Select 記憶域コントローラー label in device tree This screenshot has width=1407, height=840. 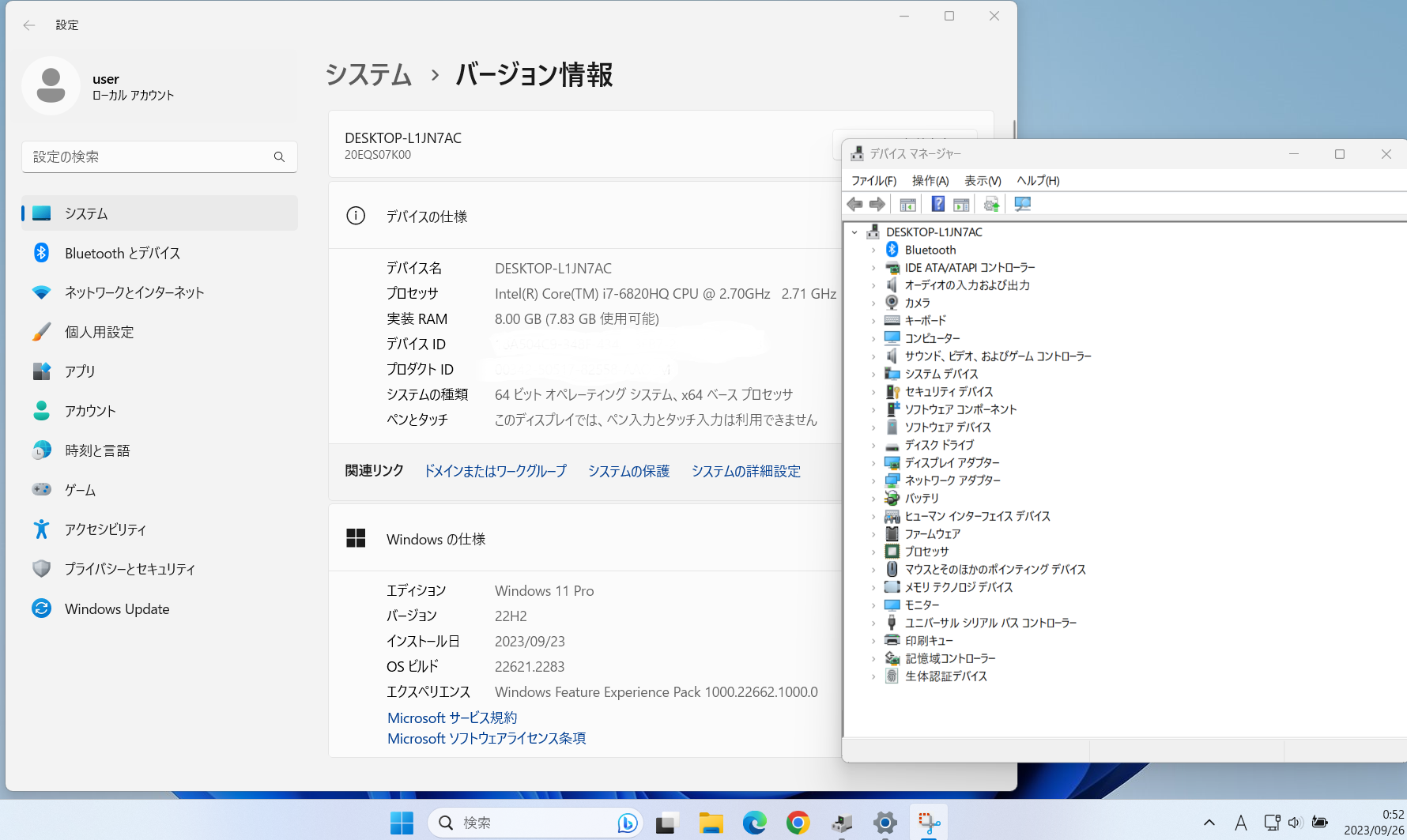950,658
